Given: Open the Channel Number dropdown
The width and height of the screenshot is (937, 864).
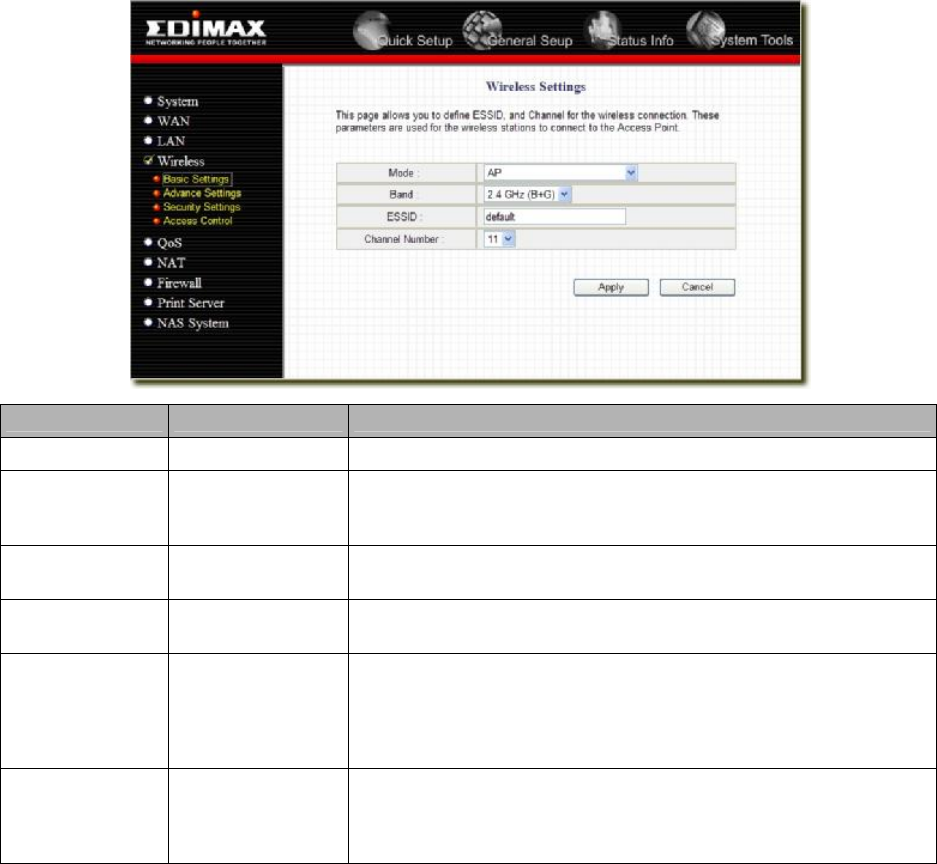Looking at the screenshot, I should [x=500, y=239].
